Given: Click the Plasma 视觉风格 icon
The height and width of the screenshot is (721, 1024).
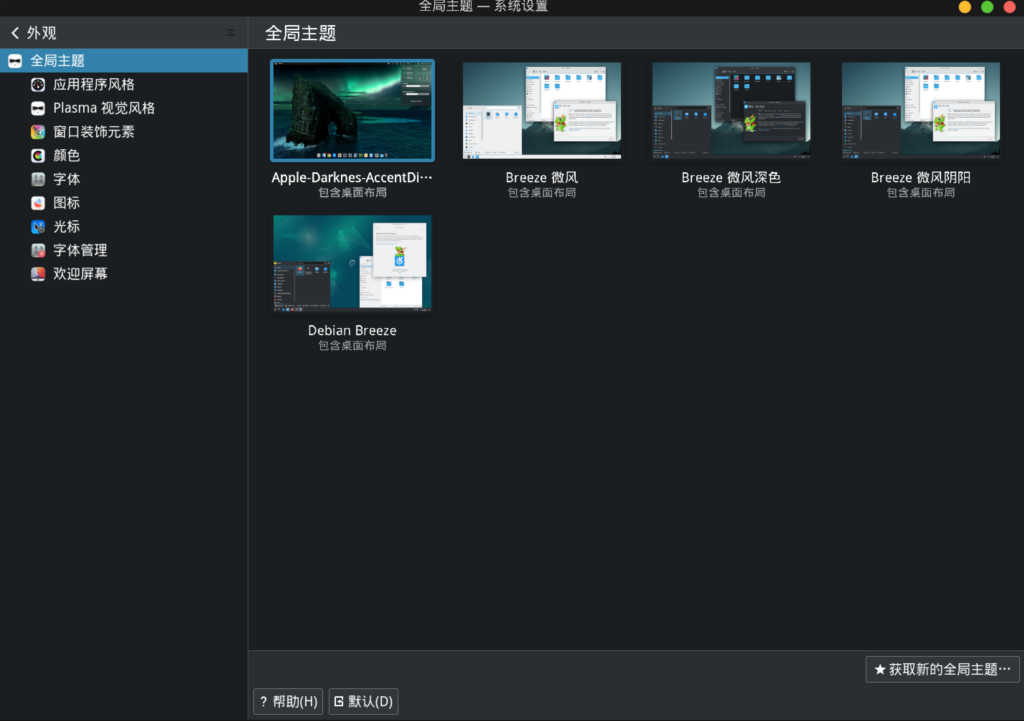Looking at the screenshot, I should pos(38,108).
